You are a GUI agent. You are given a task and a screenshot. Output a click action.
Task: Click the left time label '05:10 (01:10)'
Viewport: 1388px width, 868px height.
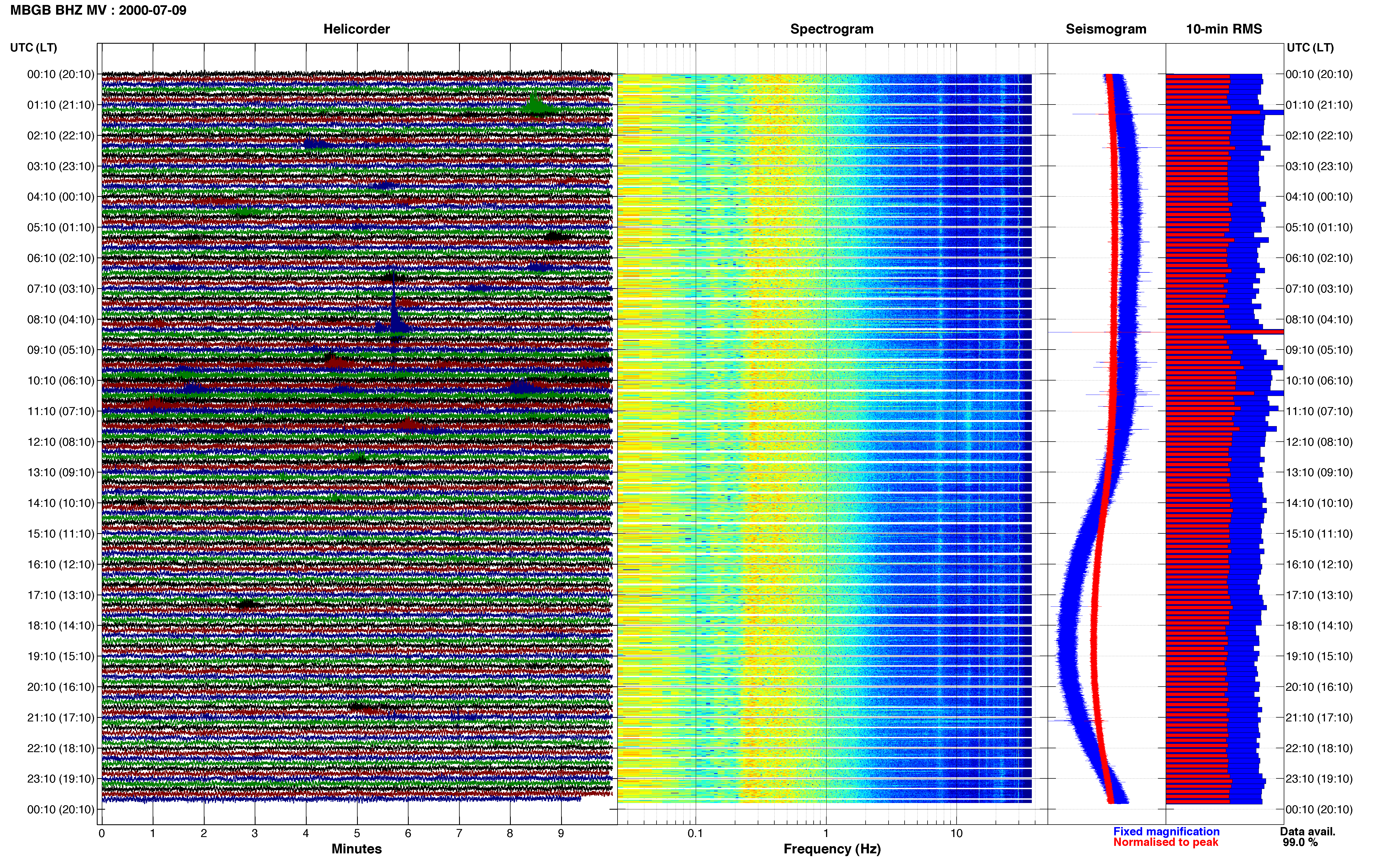pos(61,227)
